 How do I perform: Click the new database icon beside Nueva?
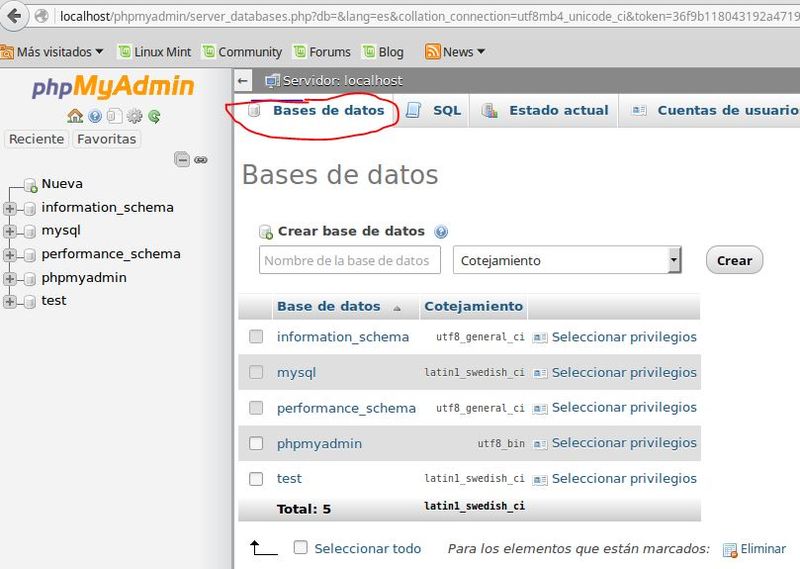click(x=31, y=185)
